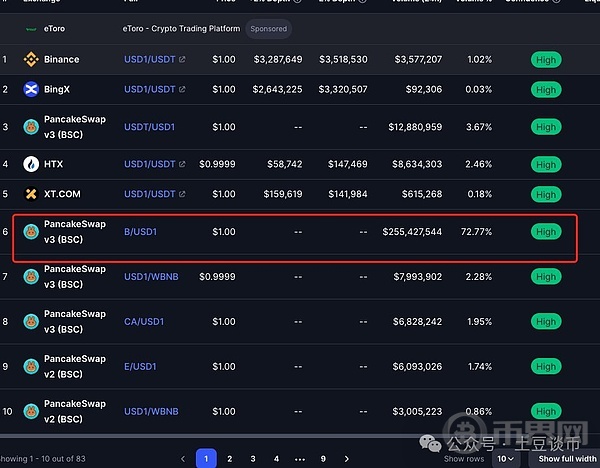Image resolution: width=600 pixels, height=468 pixels.
Task: Click PancakeSwap logo in E/USD1 row
Action: pyautogui.click(x=31, y=367)
